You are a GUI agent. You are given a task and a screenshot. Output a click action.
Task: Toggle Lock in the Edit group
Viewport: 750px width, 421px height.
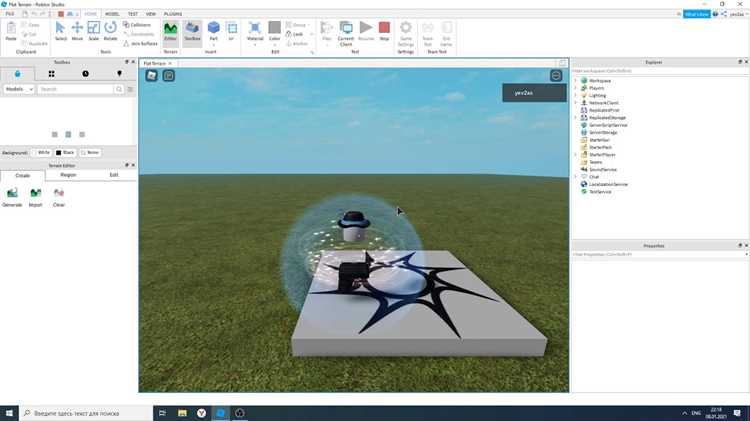(x=295, y=34)
